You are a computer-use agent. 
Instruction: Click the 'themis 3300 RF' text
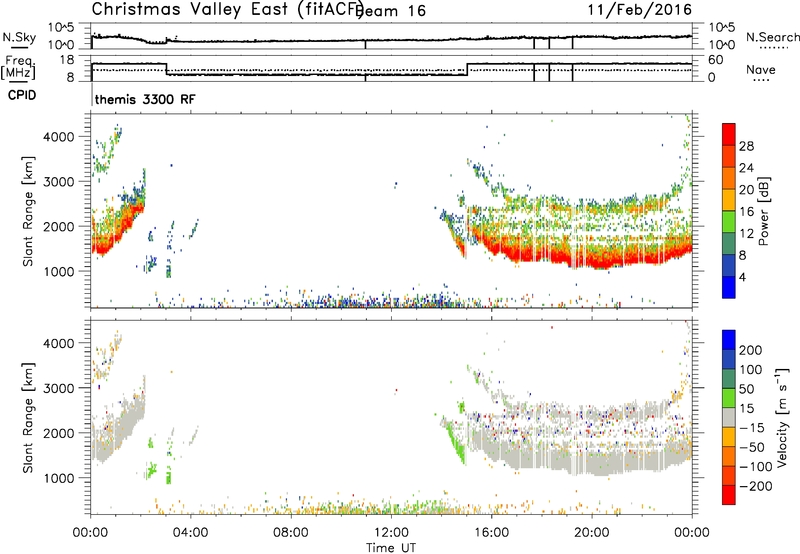145,99
